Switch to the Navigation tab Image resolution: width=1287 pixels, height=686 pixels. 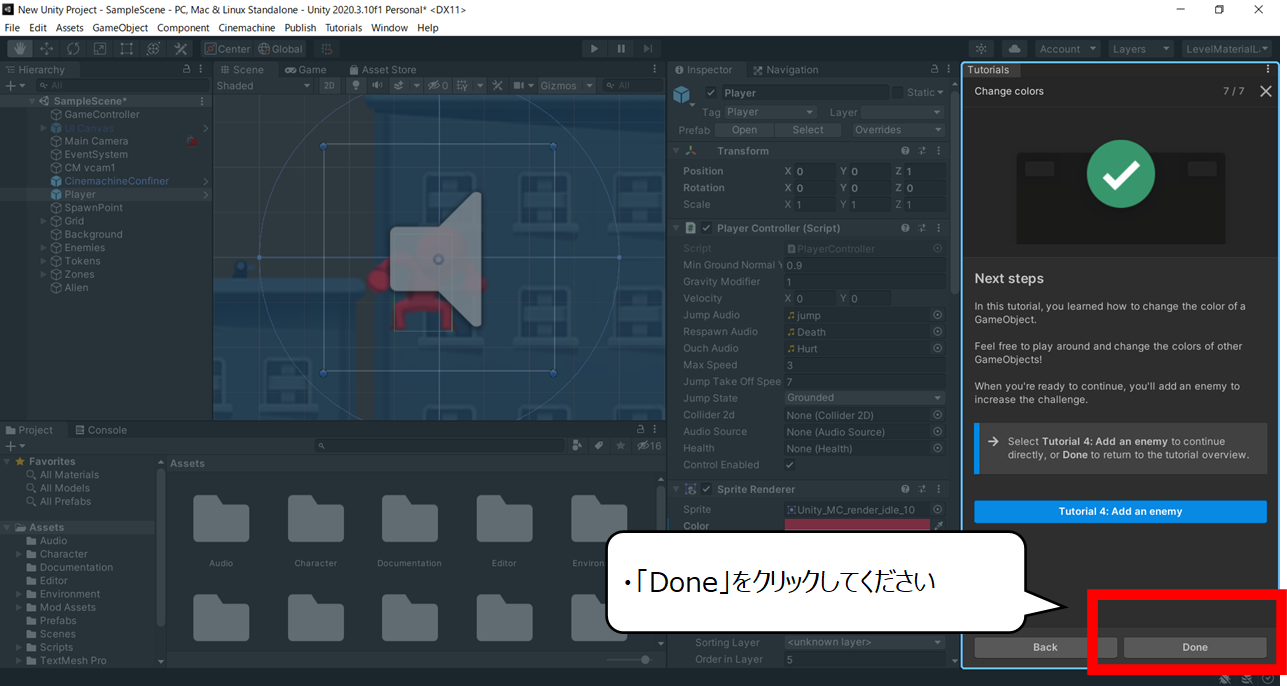point(785,70)
